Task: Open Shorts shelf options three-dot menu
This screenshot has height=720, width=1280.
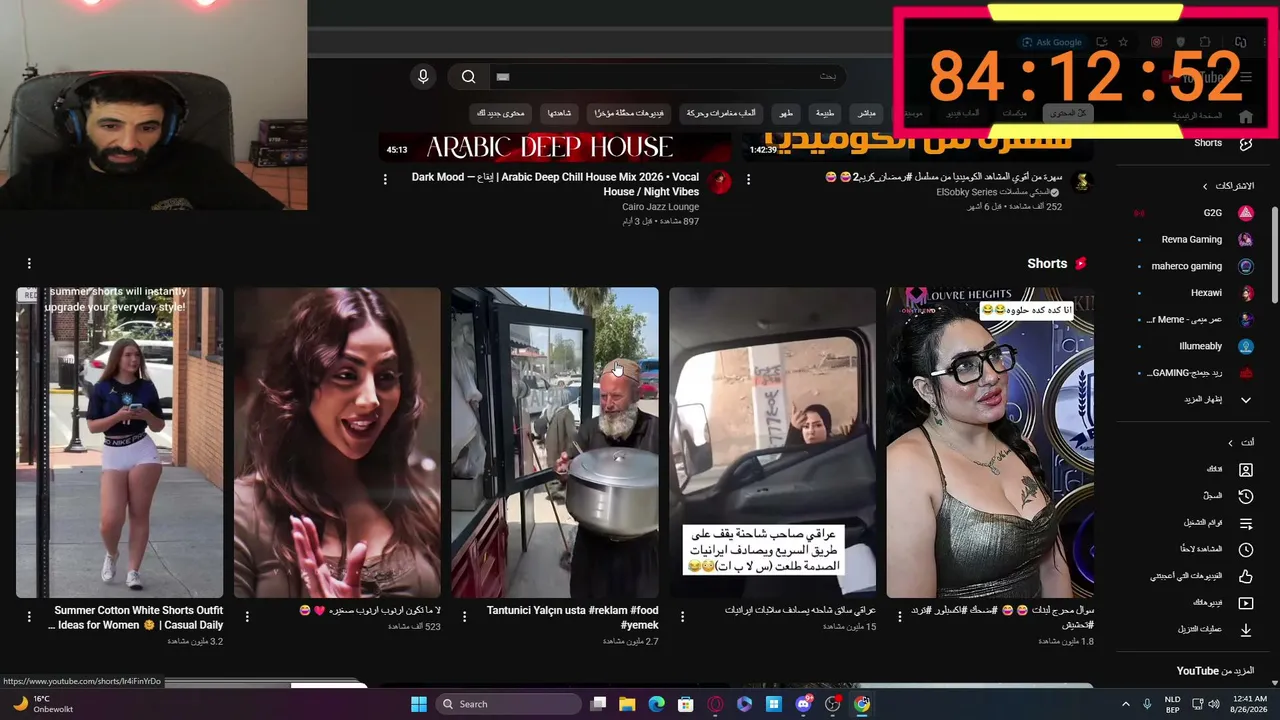Action: click(29, 263)
